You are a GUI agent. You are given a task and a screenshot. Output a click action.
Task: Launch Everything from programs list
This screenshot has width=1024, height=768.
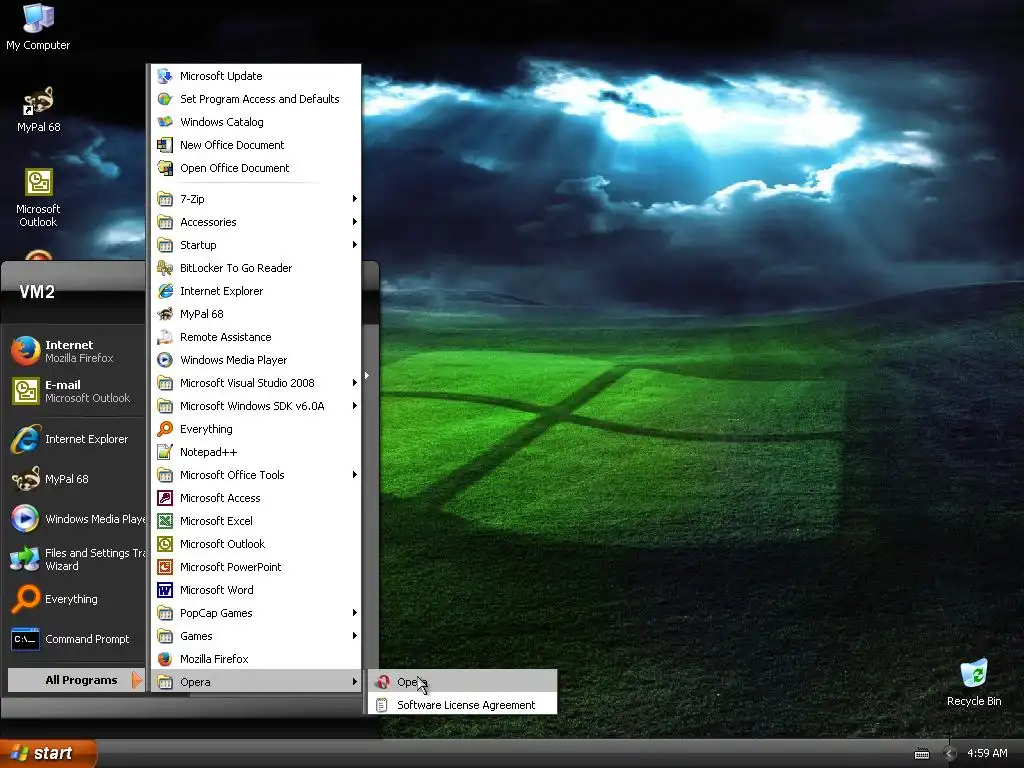coord(256,429)
